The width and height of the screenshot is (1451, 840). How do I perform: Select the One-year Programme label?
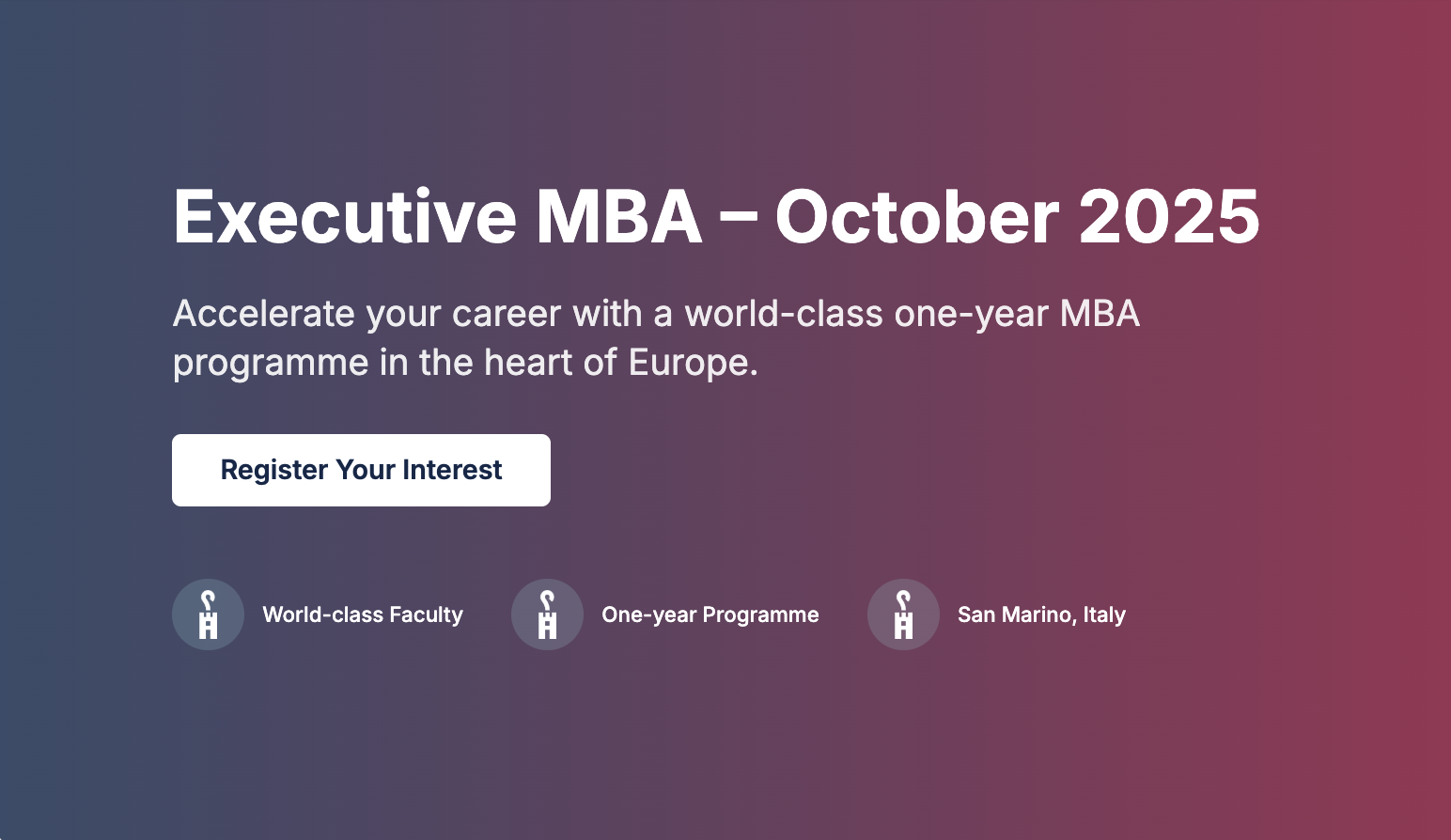710,614
